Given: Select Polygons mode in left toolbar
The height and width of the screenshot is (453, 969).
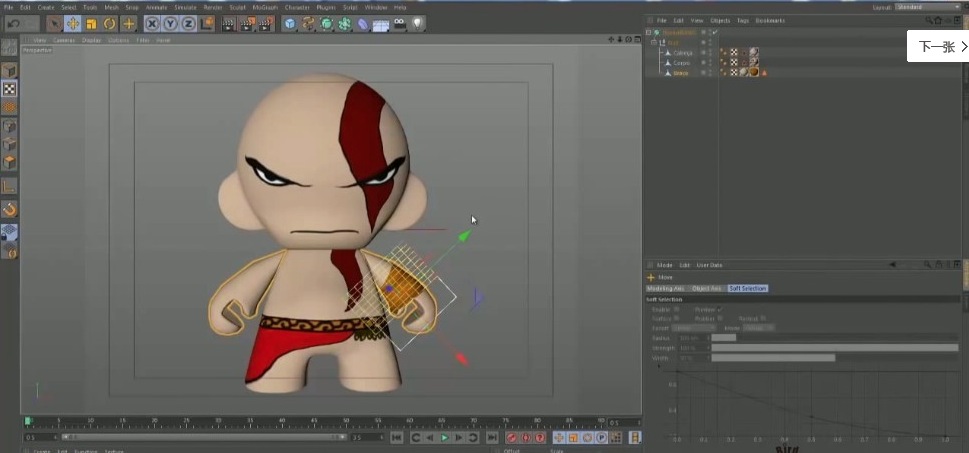Looking at the screenshot, I should click(x=9, y=163).
